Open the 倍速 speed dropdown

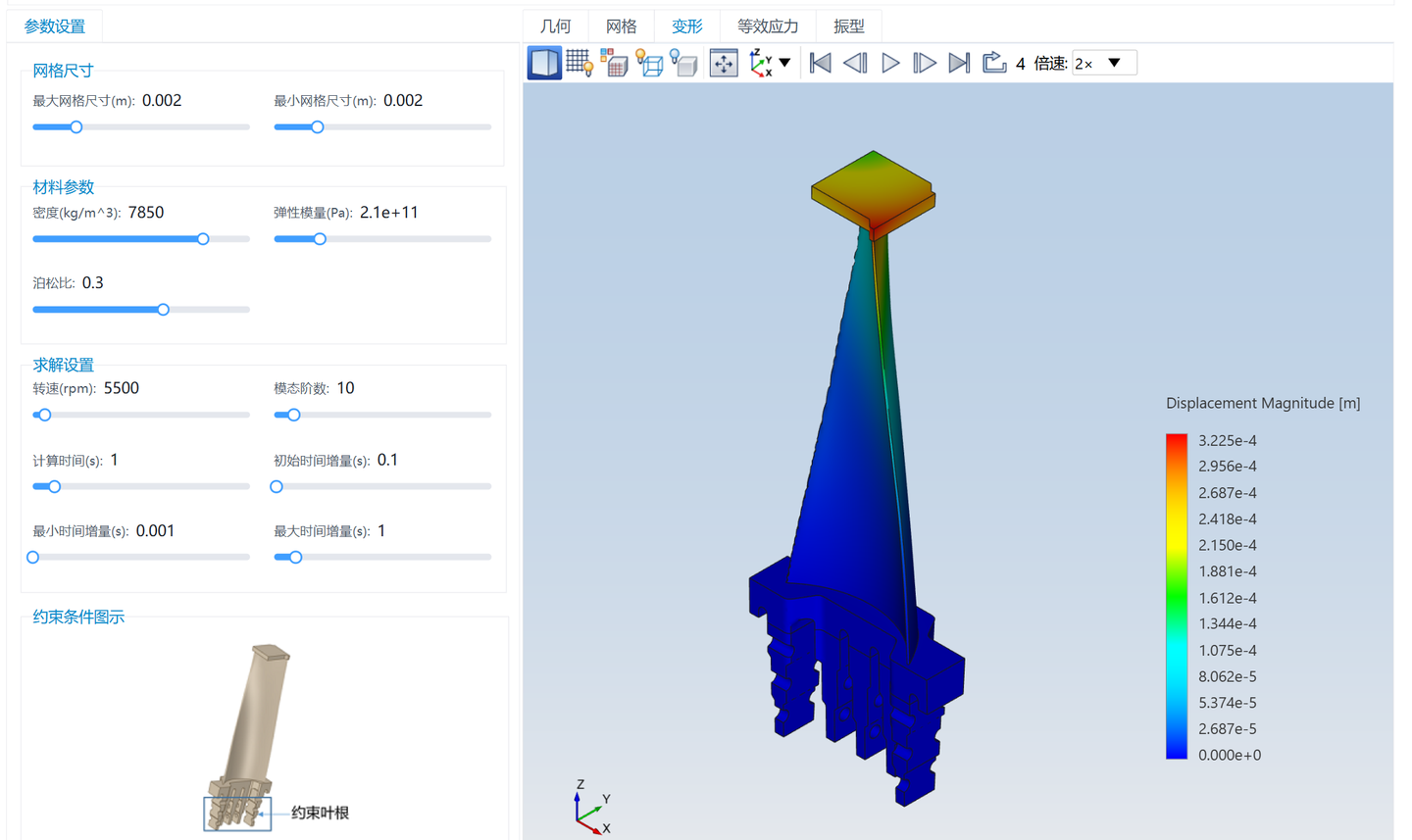pos(1104,63)
